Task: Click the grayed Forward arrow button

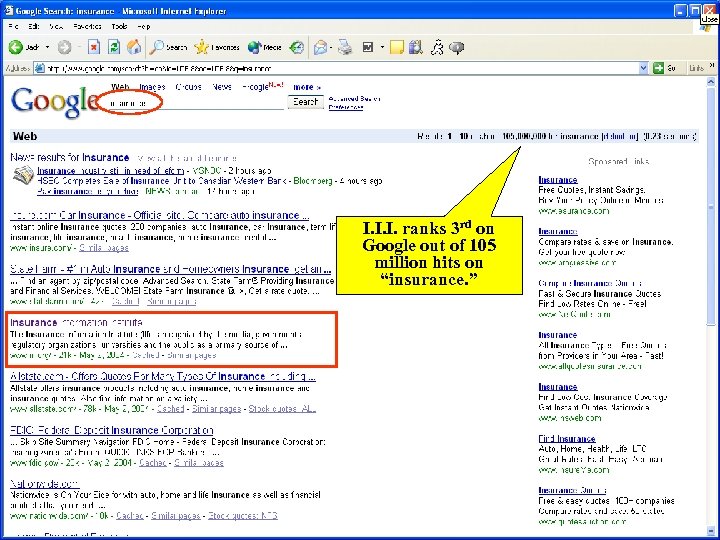Action: click(64, 47)
